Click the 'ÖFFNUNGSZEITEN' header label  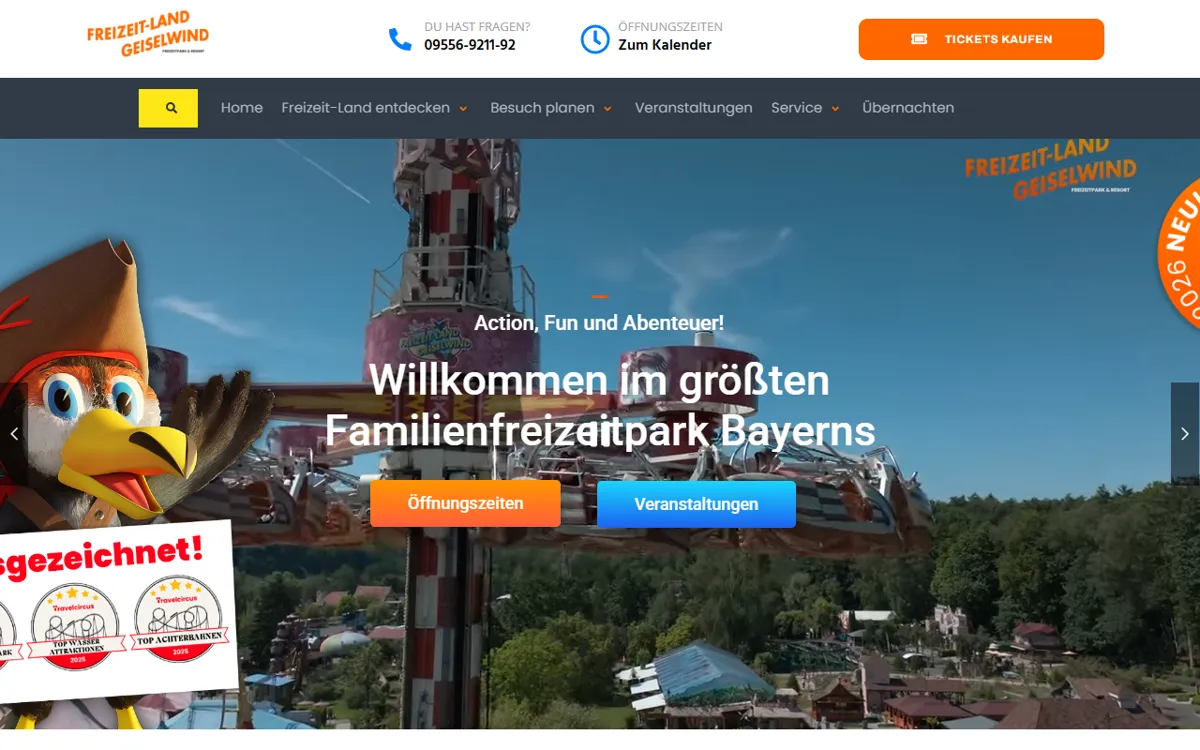pyautogui.click(x=670, y=27)
